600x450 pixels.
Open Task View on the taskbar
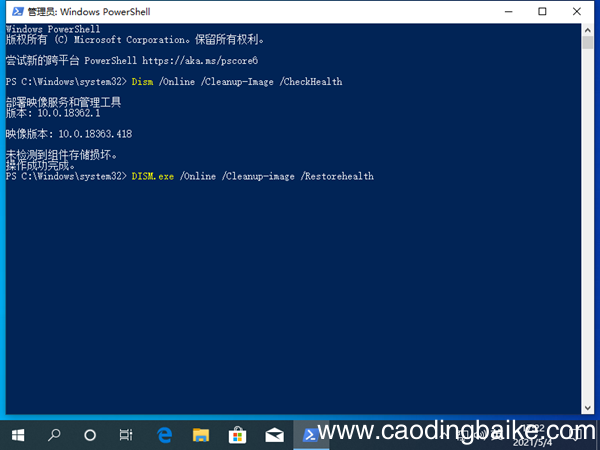(126, 434)
